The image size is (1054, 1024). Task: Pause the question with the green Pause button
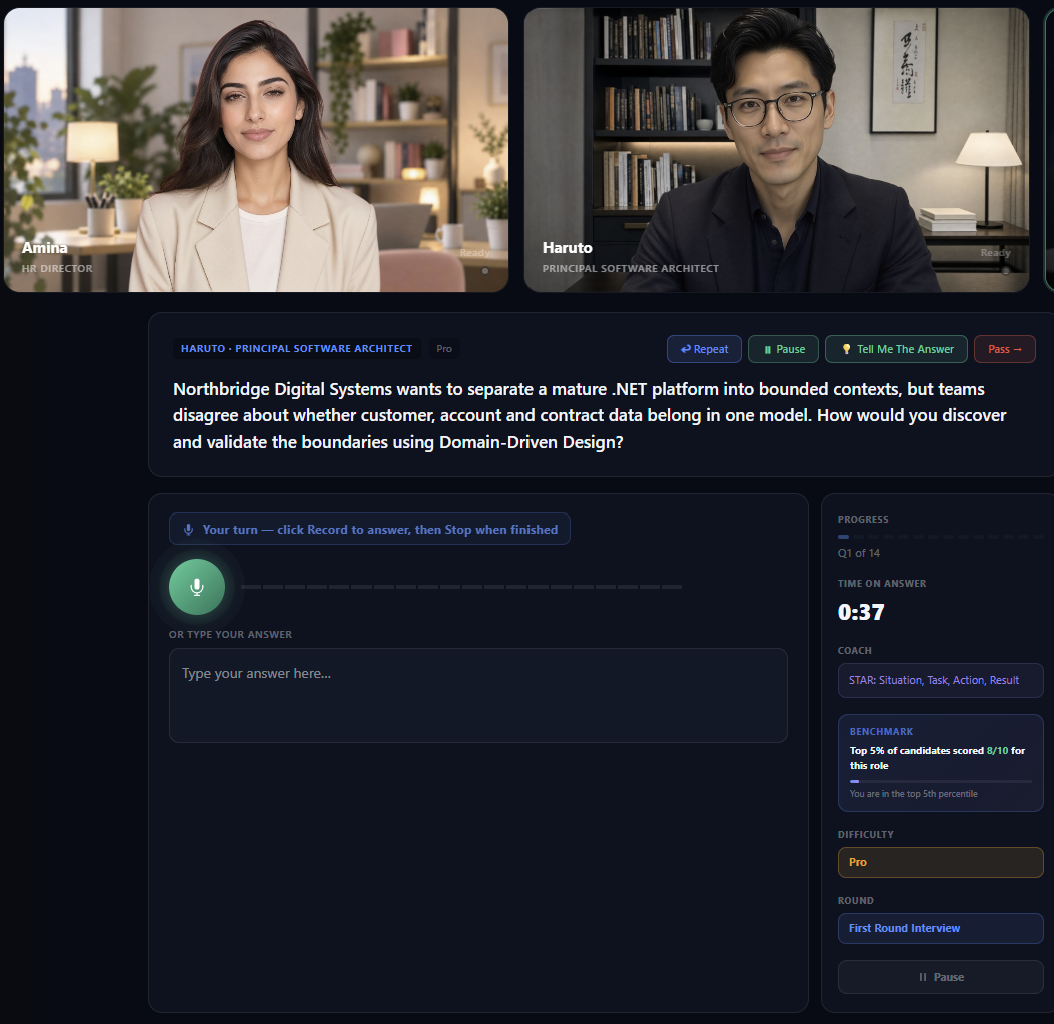[x=783, y=349]
